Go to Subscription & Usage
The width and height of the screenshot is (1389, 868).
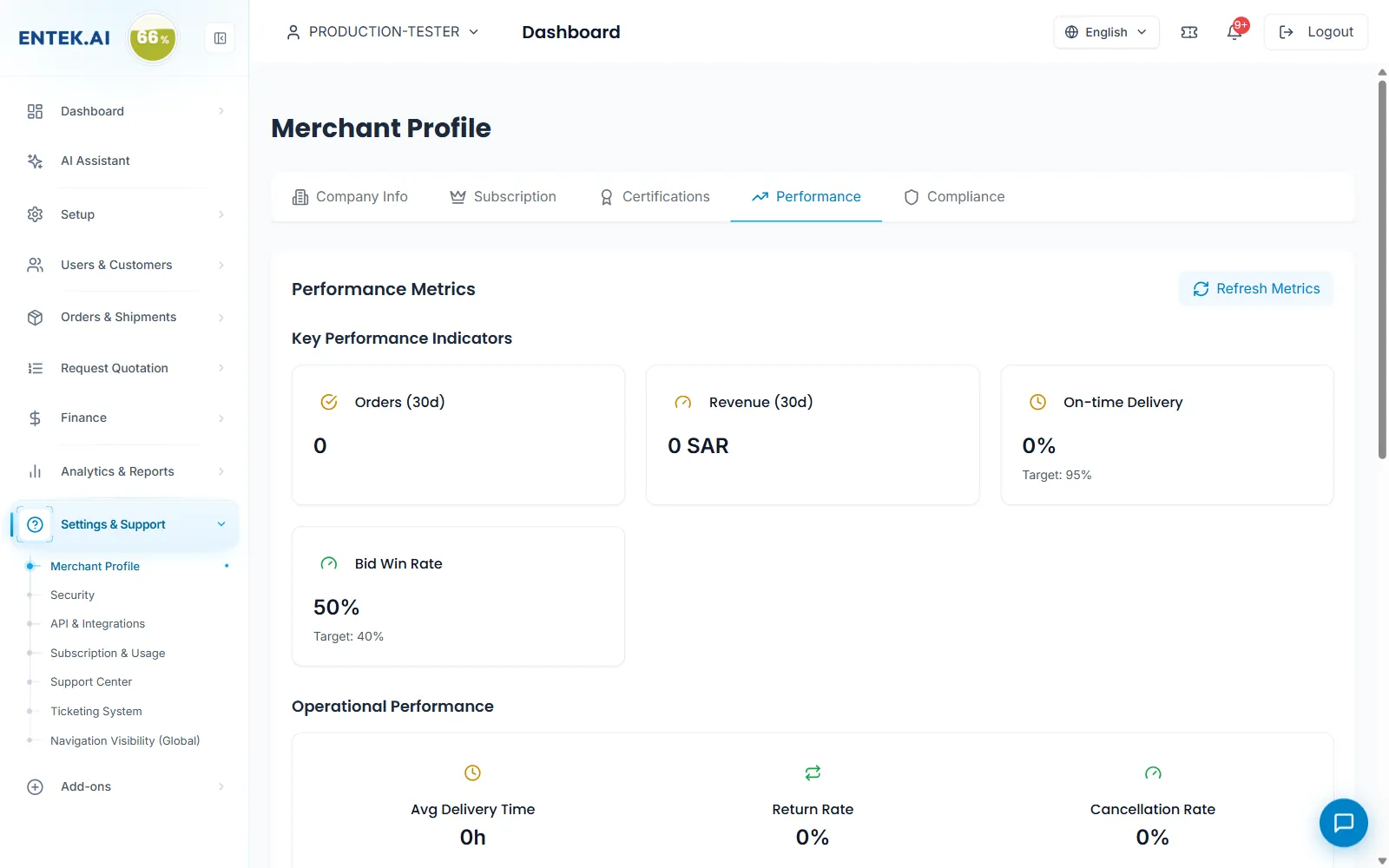tap(108, 654)
